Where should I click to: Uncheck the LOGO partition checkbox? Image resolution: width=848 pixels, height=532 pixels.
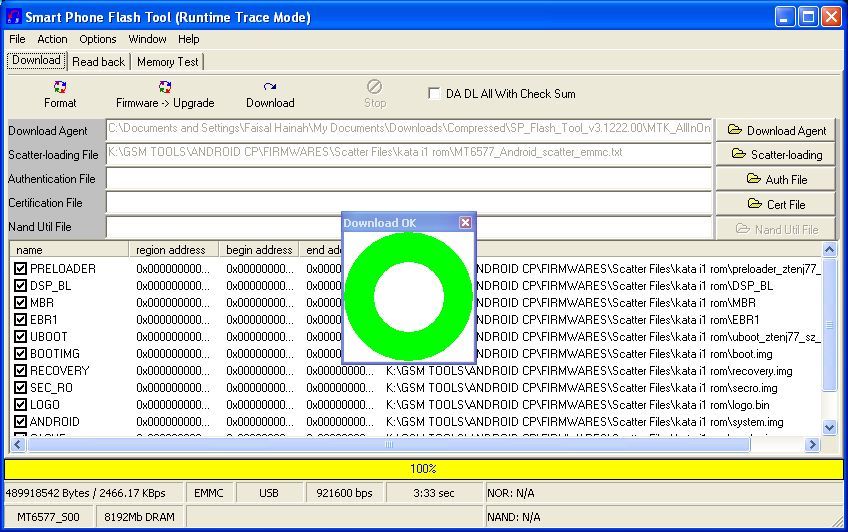point(20,404)
